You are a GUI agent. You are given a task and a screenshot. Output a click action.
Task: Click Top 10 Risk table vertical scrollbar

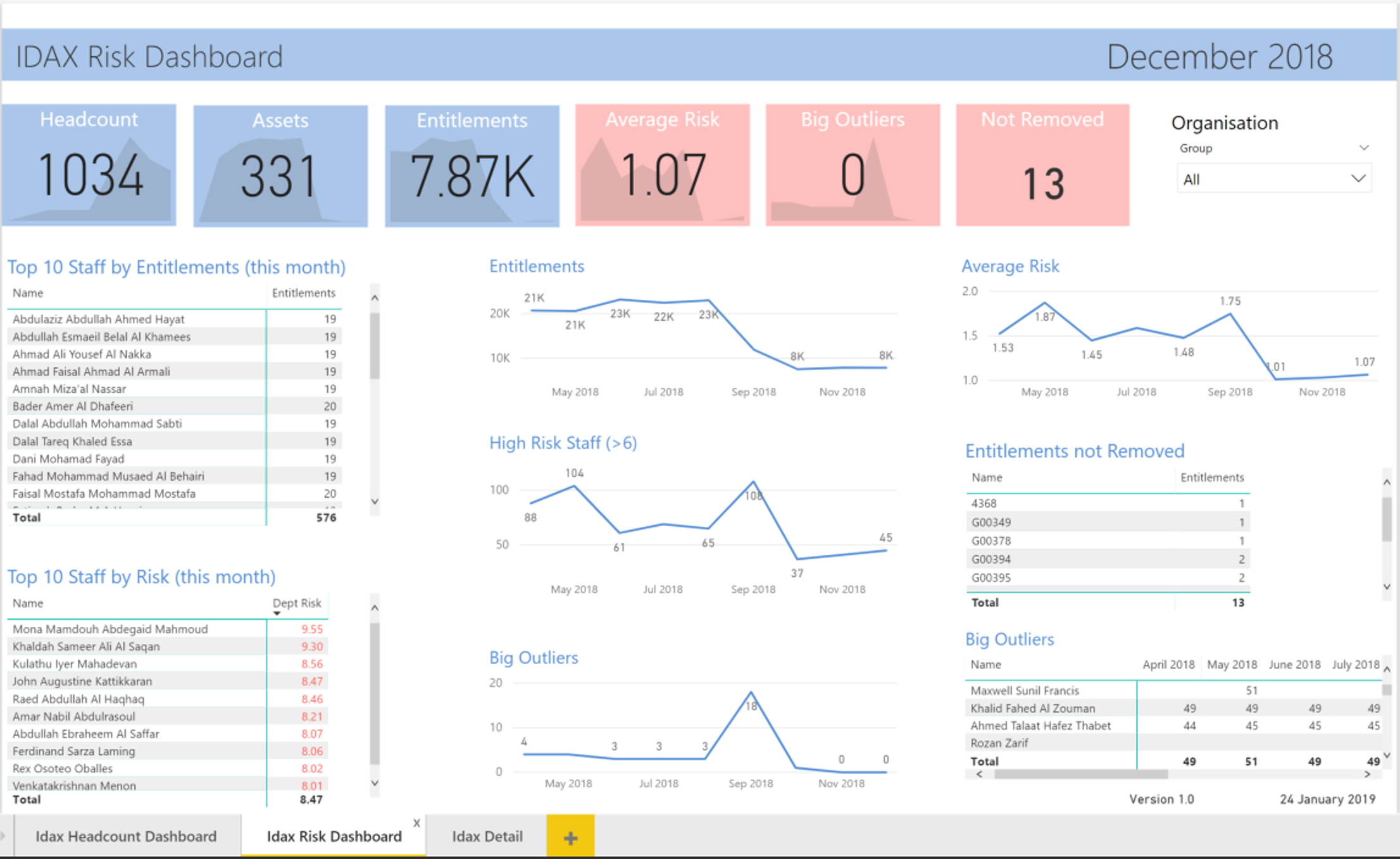click(x=375, y=693)
